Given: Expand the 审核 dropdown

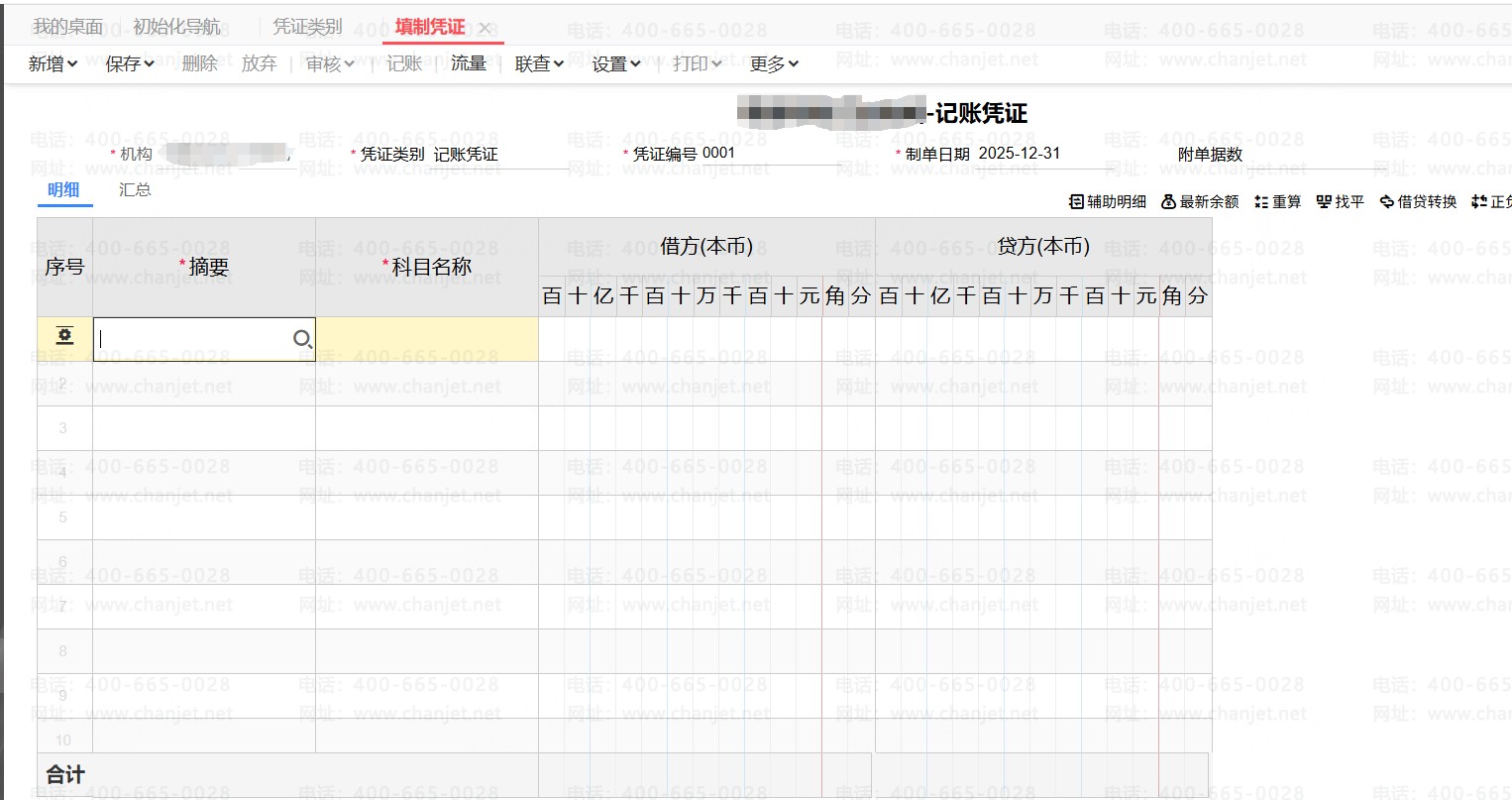Looking at the screenshot, I should pyautogui.click(x=330, y=64).
